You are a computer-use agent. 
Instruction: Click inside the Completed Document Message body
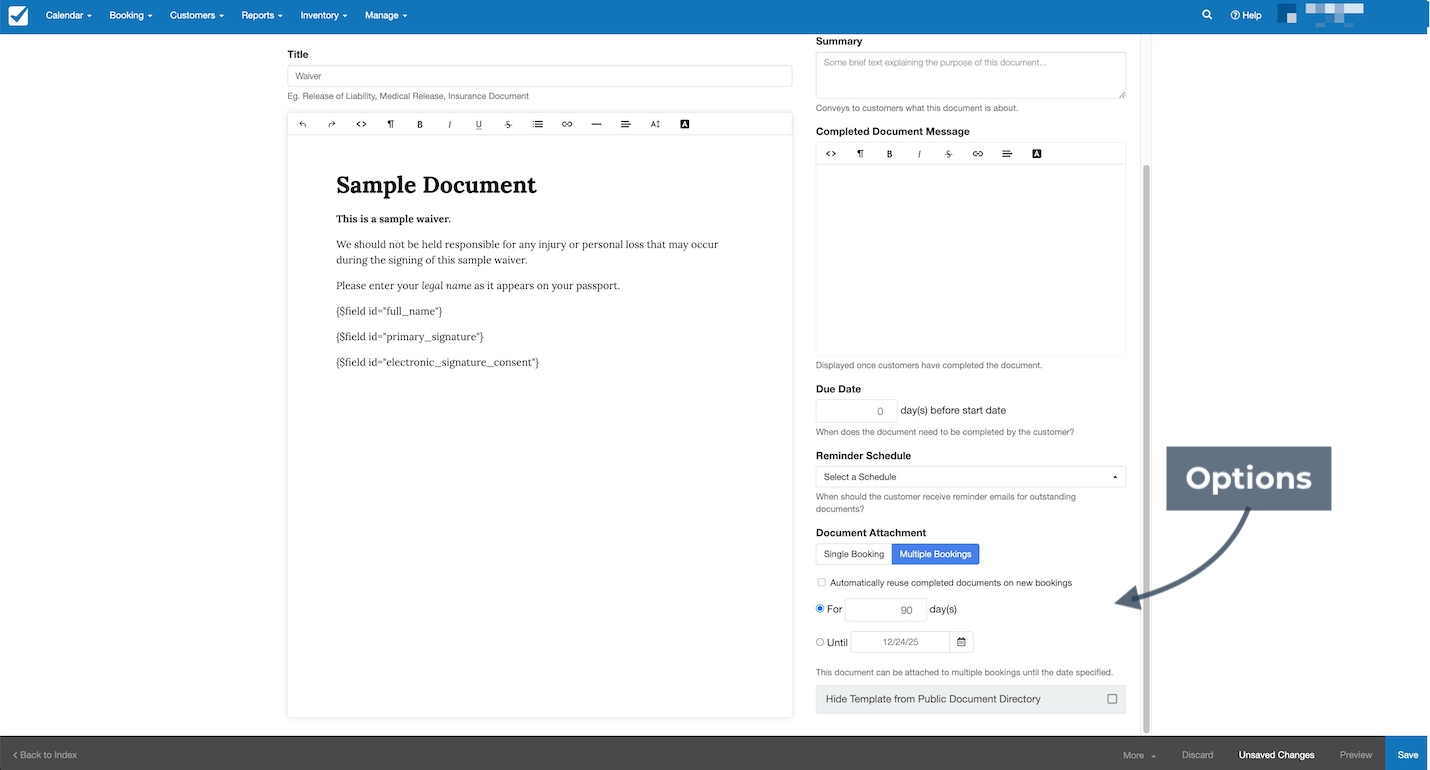(x=970, y=260)
